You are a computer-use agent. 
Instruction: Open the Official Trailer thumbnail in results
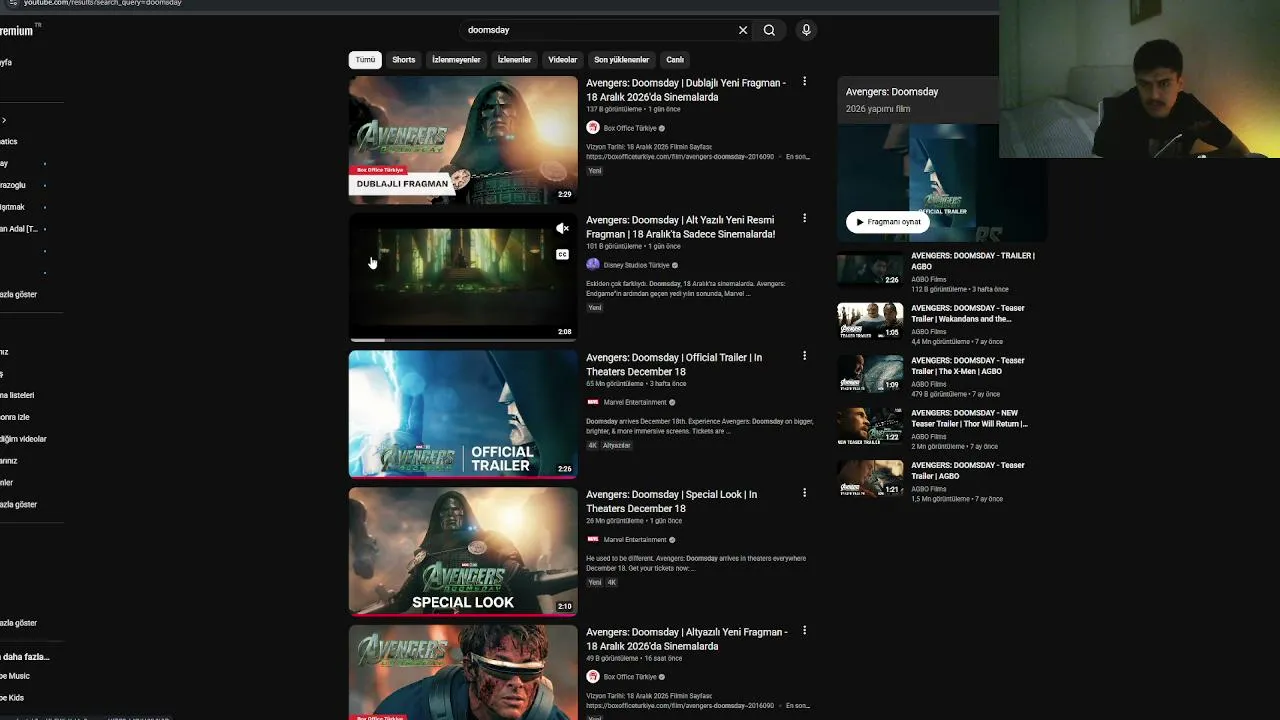point(463,414)
